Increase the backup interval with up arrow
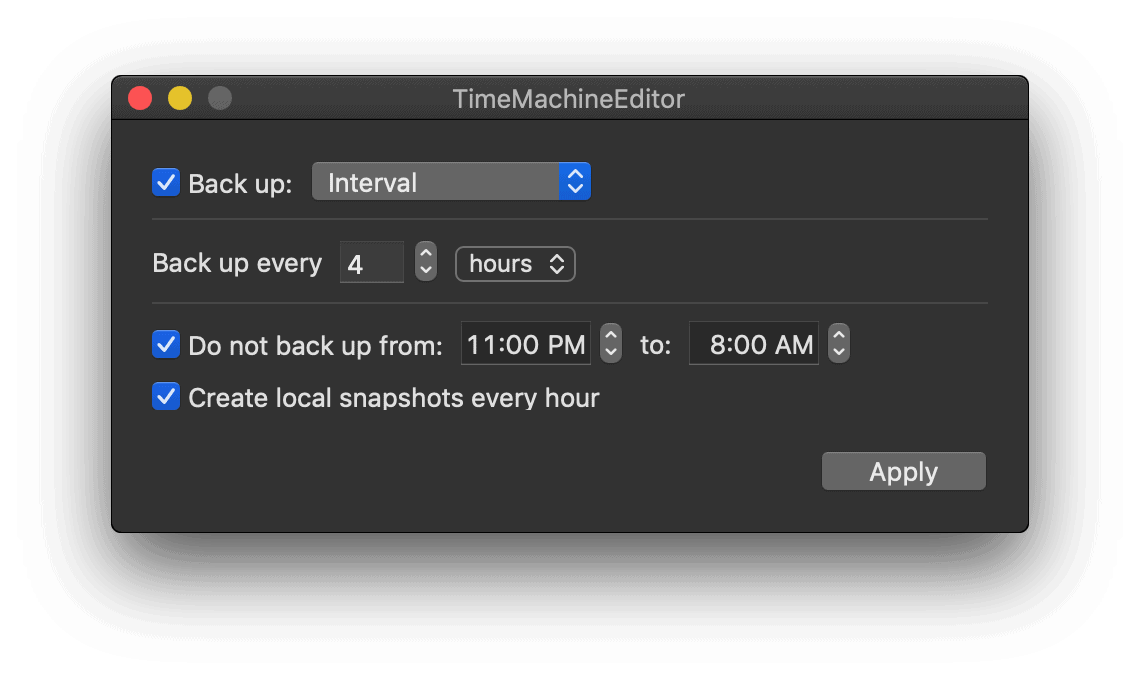The height and width of the screenshot is (680, 1140). [426, 252]
